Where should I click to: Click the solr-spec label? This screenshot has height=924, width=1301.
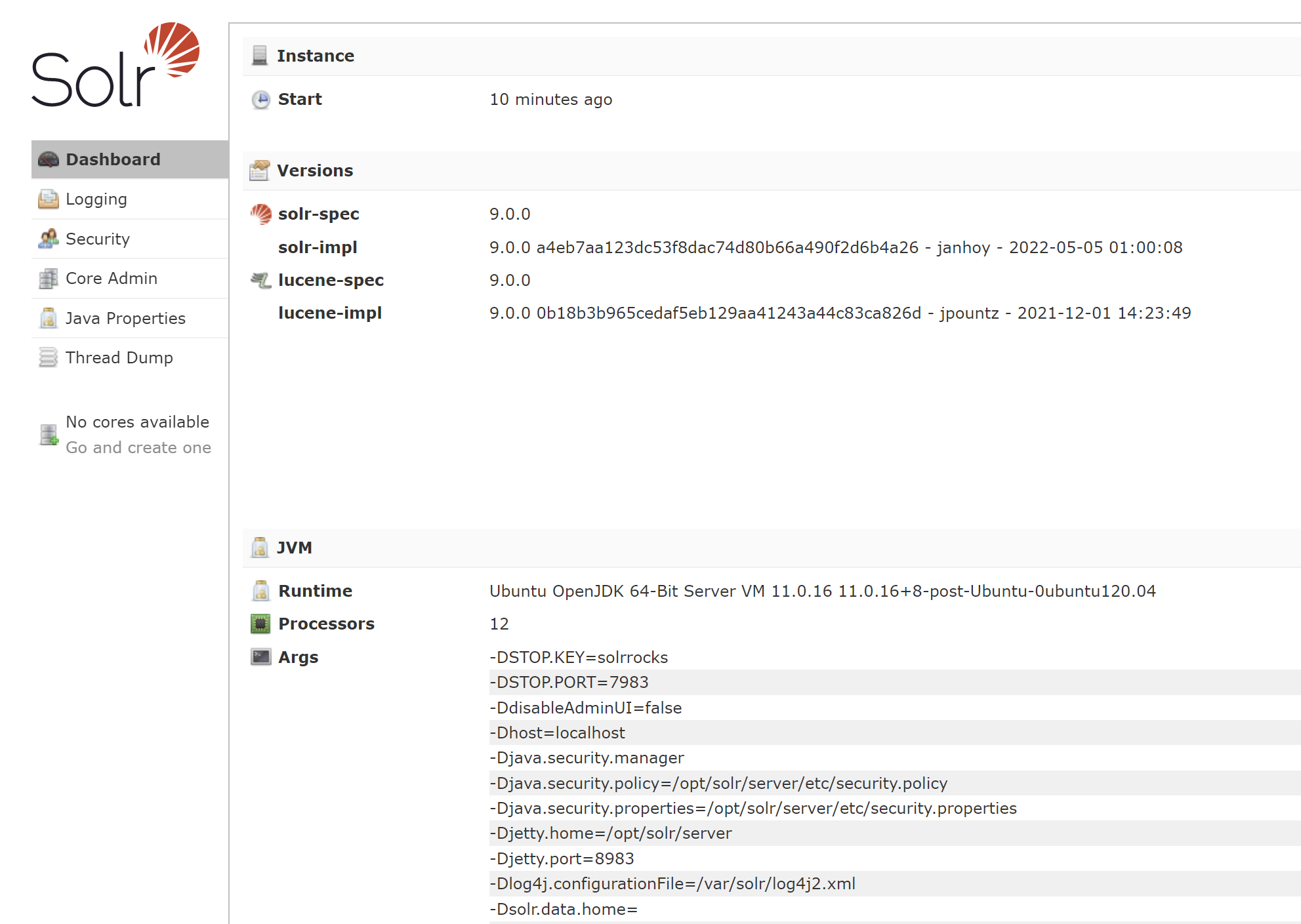pyautogui.click(x=319, y=214)
